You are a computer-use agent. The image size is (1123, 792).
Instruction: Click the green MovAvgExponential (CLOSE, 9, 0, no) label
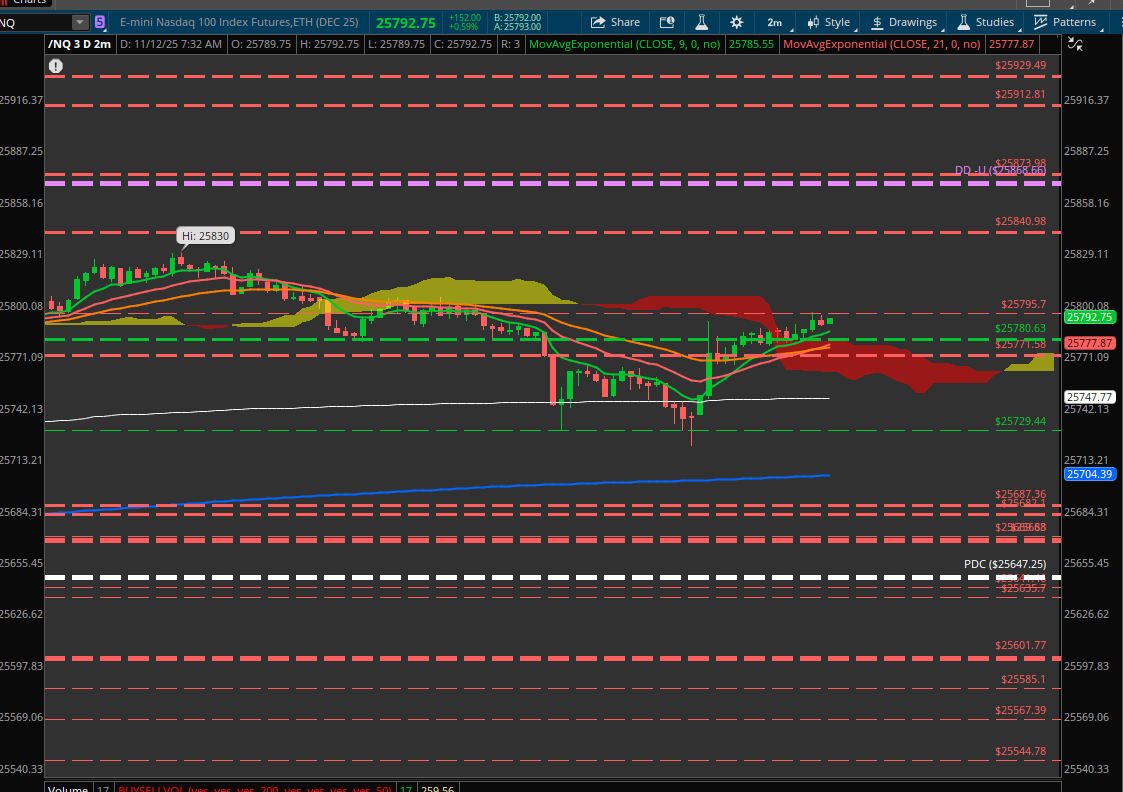[625, 44]
